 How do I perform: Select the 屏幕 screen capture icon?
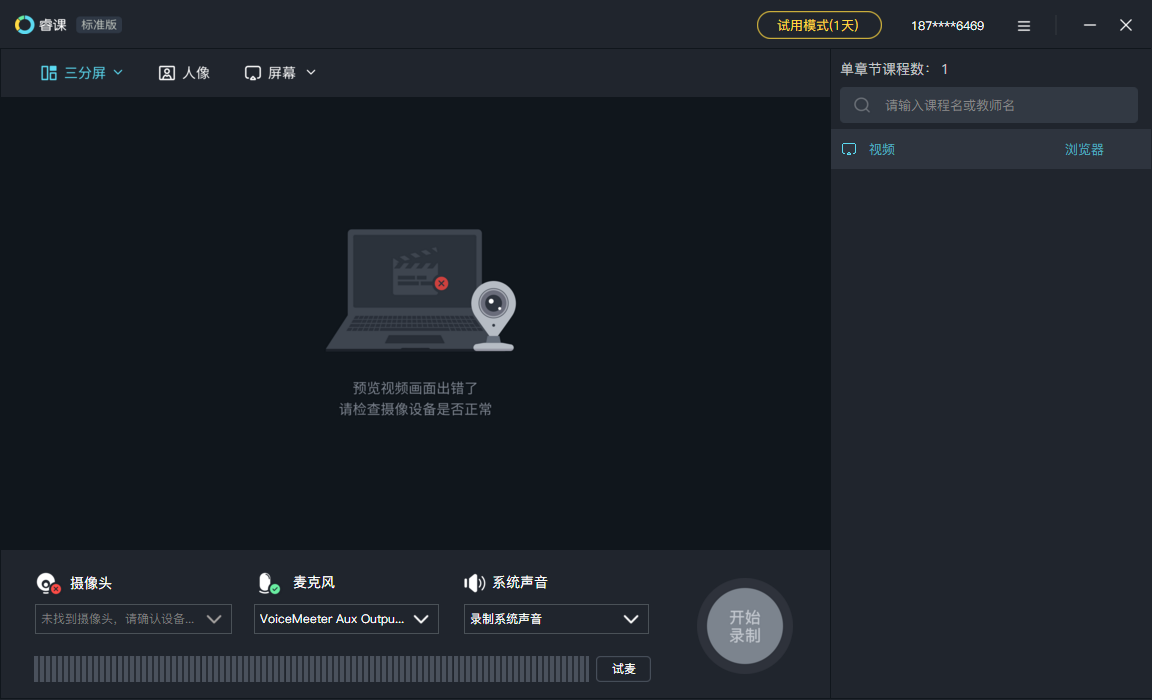[251, 72]
